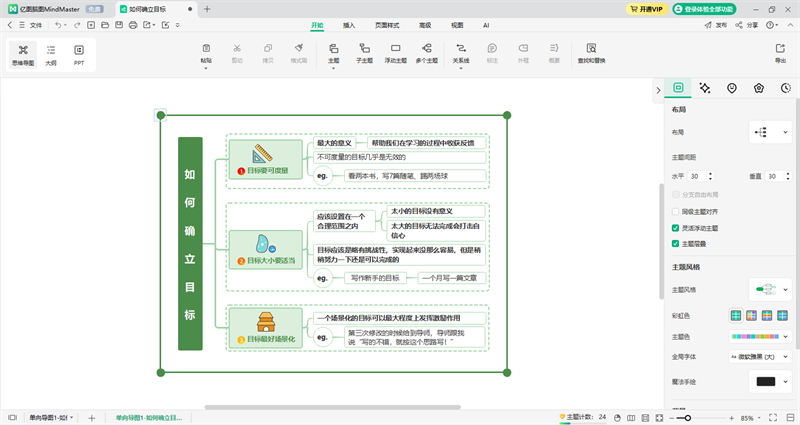Open 全局字体 font dropdown

click(x=760, y=355)
